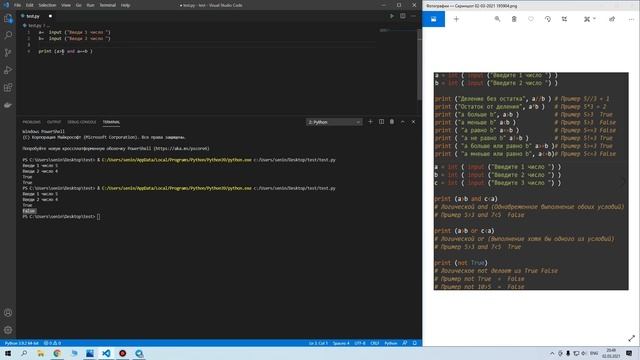Change file encoding UTF-8 in status bar
The width and height of the screenshot is (640, 360).
click(x=360, y=343)
